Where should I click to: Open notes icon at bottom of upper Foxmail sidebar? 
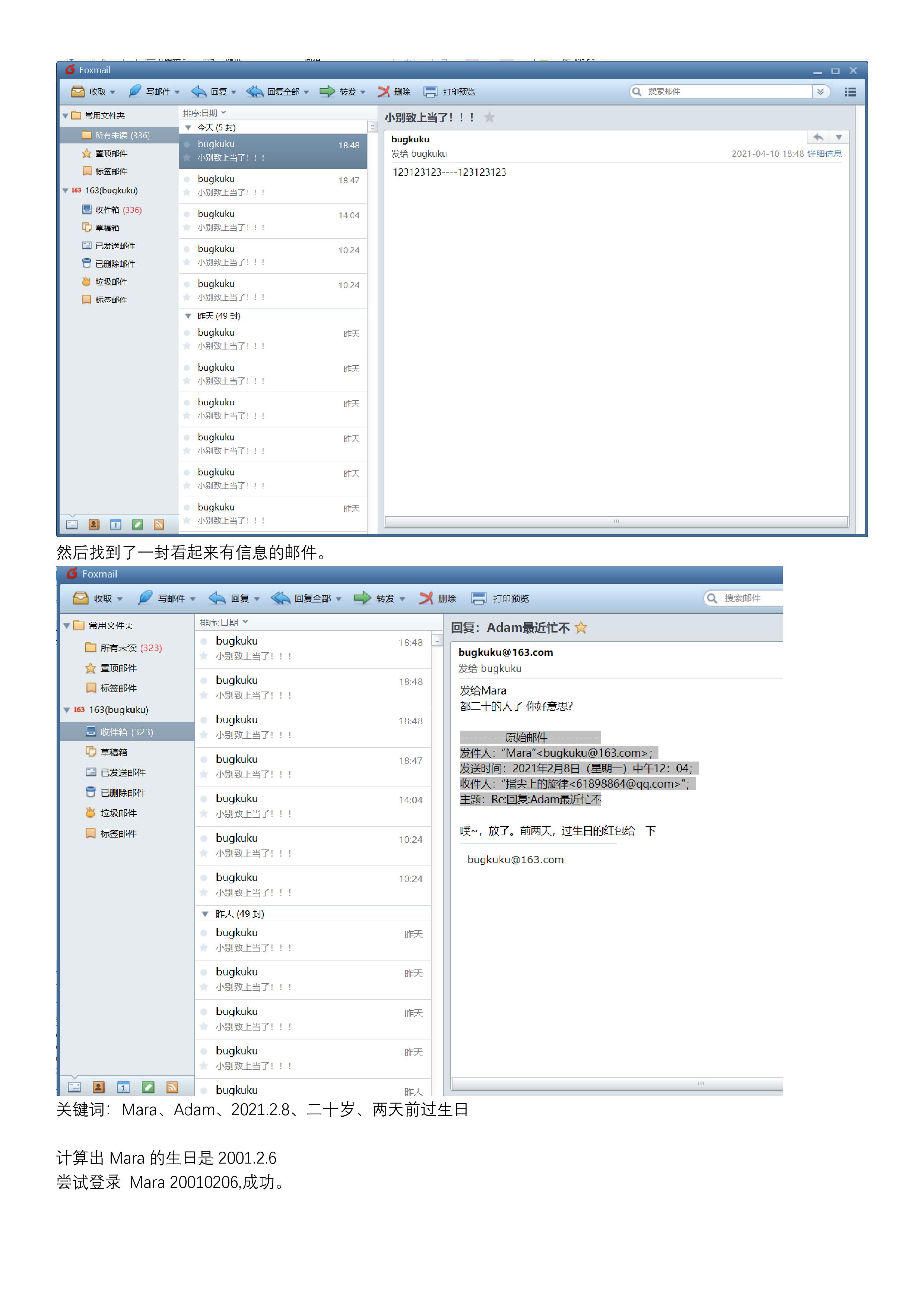click(x=137, y=524)
